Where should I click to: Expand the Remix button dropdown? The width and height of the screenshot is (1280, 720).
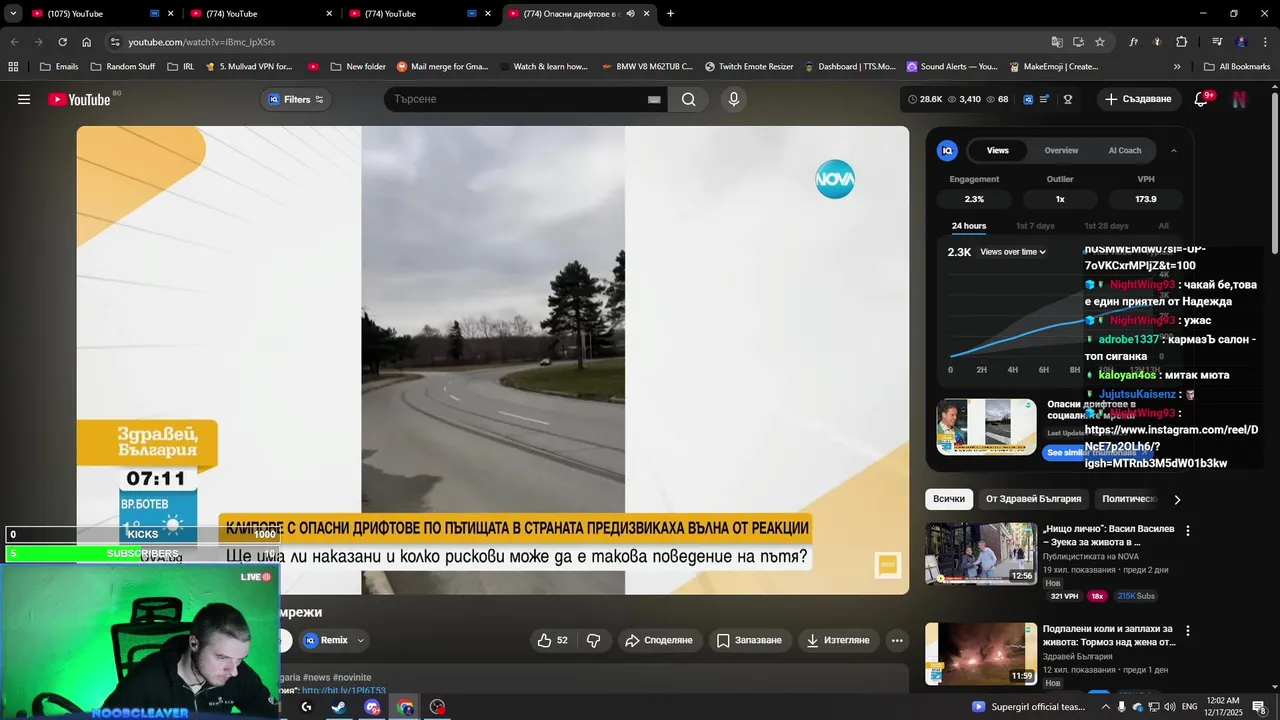tap(360, 640)
